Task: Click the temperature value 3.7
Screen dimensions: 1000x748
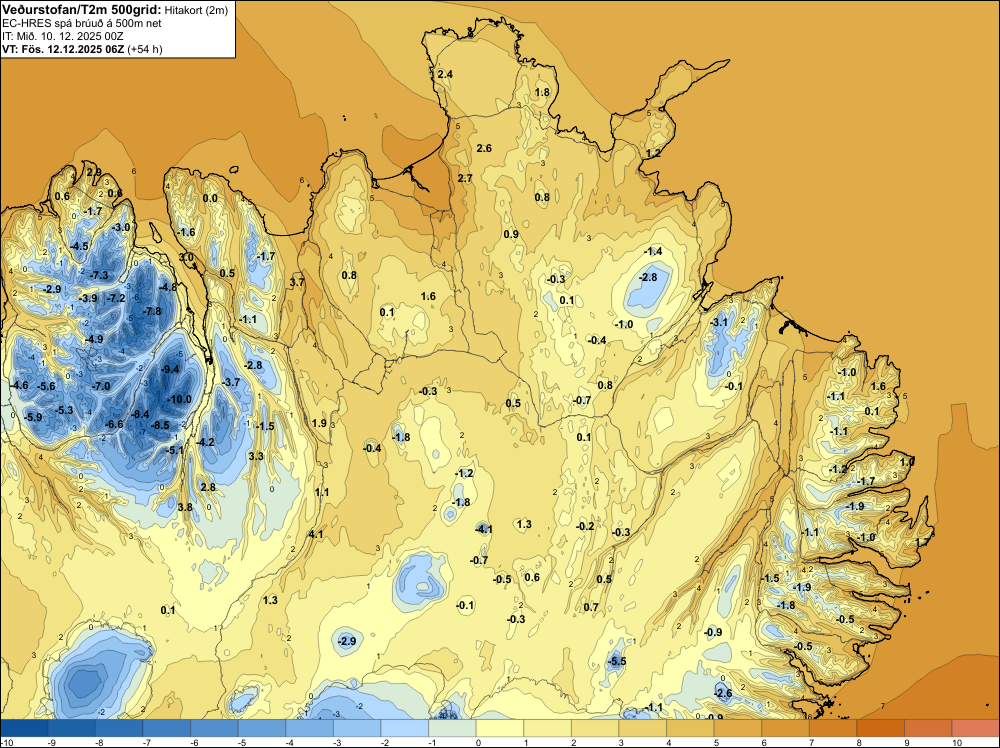Action: coord(297,282)
